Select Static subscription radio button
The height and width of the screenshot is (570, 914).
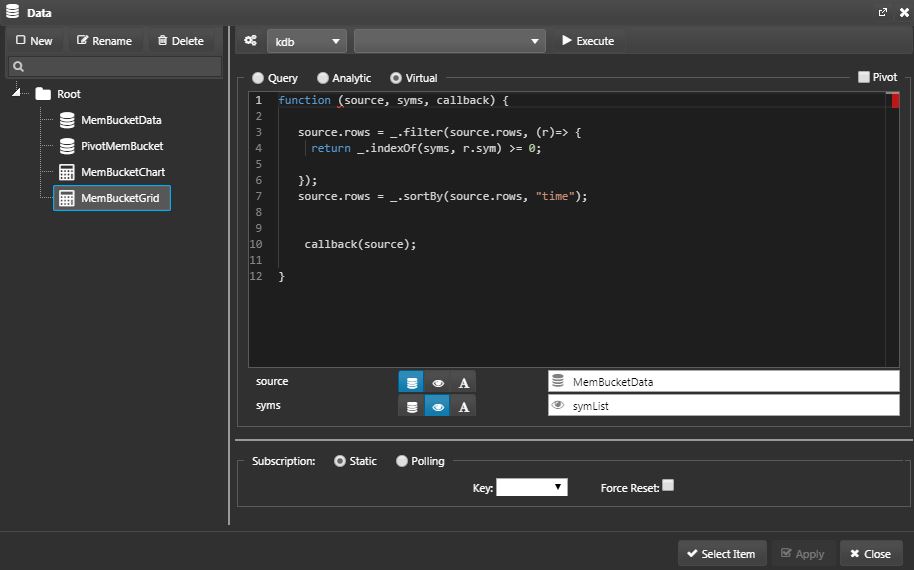pyautogui.click(x=340, y=461)
